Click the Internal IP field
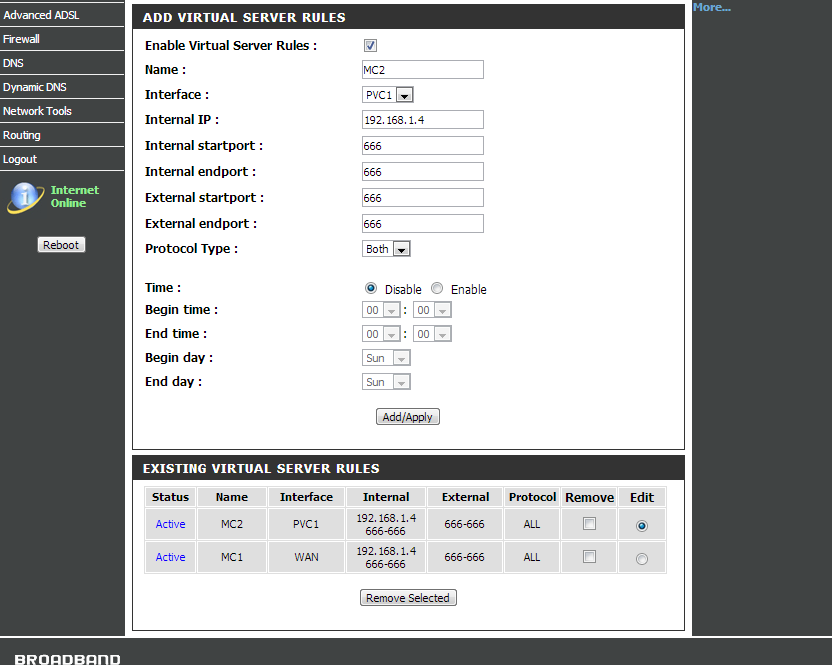832x665 pixels. 423,119
